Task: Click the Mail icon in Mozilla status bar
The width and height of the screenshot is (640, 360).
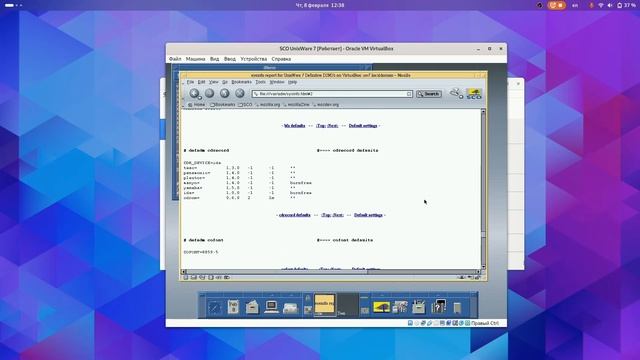Action: [x=194, y=278]
